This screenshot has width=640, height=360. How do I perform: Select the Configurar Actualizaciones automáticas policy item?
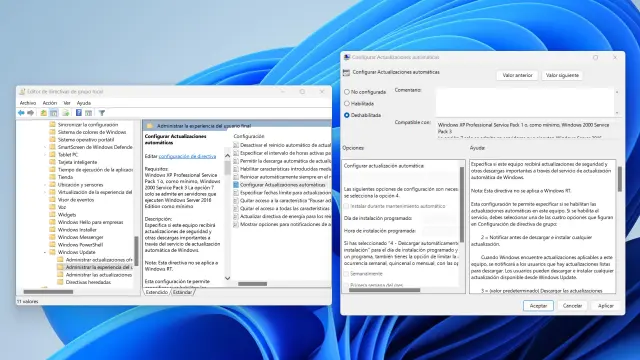(x=282, y=185)
